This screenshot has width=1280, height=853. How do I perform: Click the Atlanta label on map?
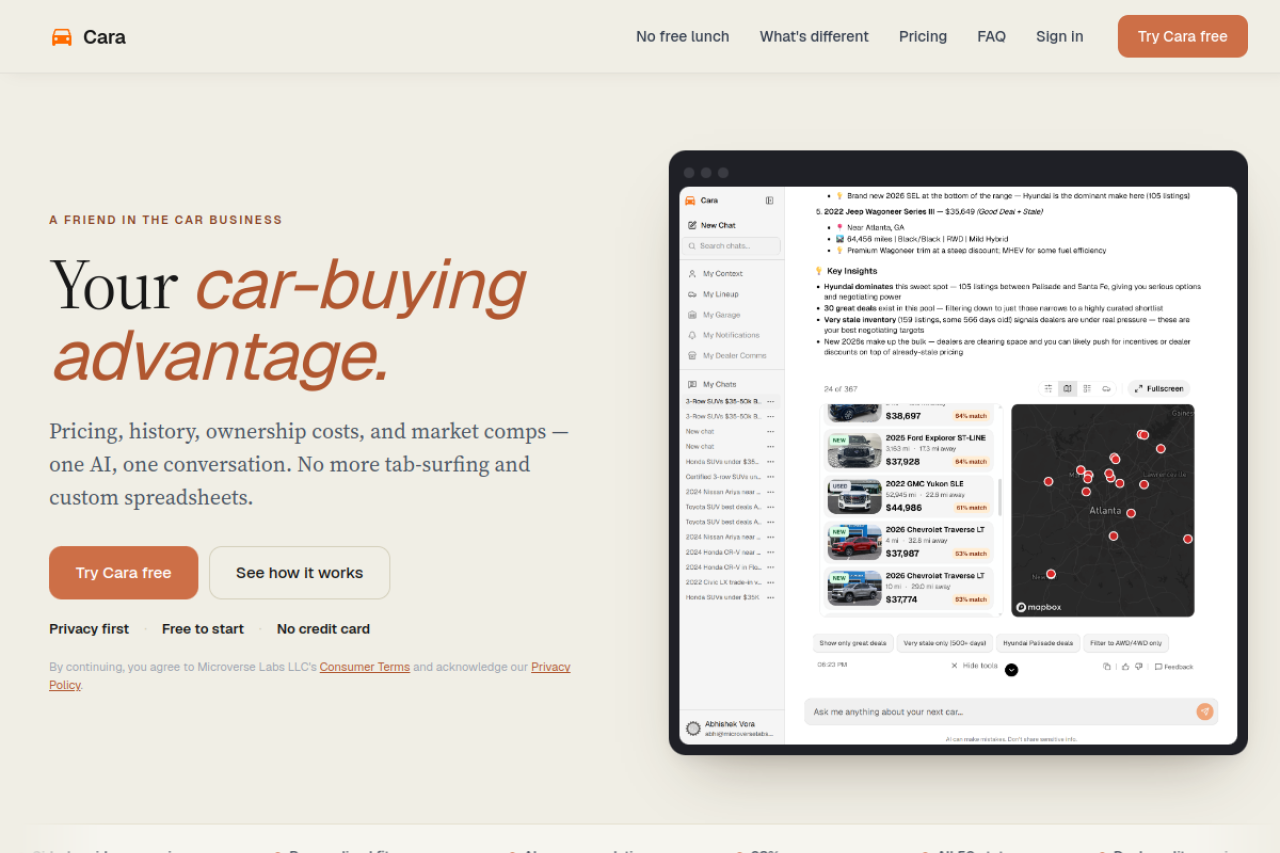(1105, 510)
